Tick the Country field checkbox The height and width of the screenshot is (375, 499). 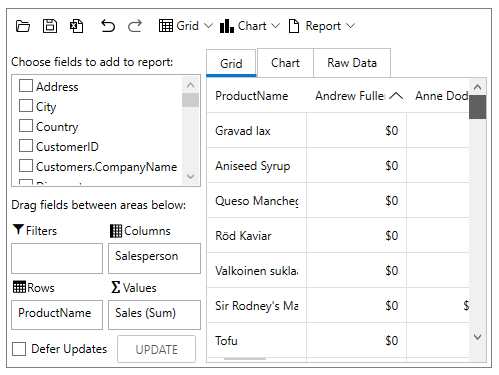[26, 126]
